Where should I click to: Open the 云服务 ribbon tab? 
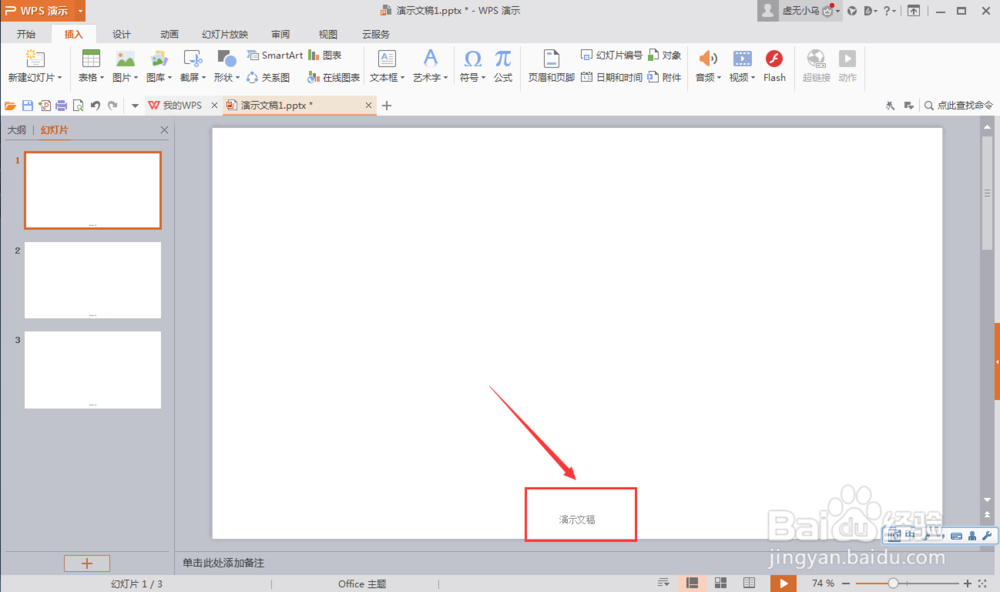(376, 34)
